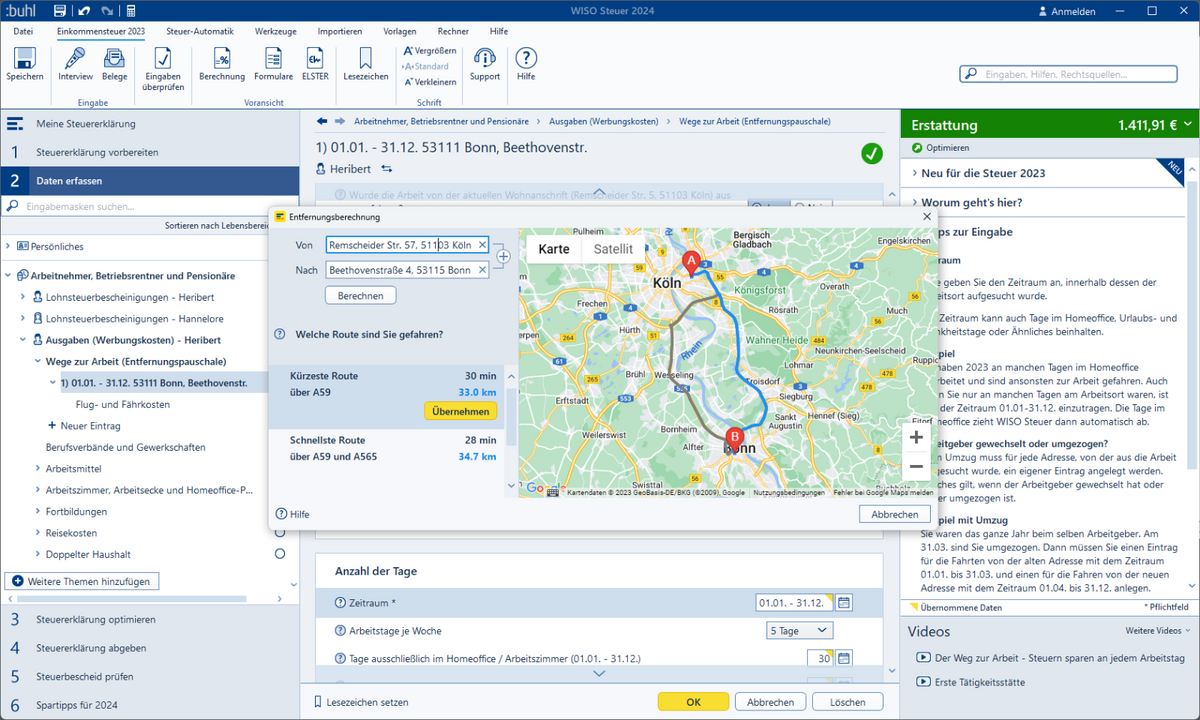Switch map to Satellit view
Screen dimensions: 1200x720
point(613,249)
